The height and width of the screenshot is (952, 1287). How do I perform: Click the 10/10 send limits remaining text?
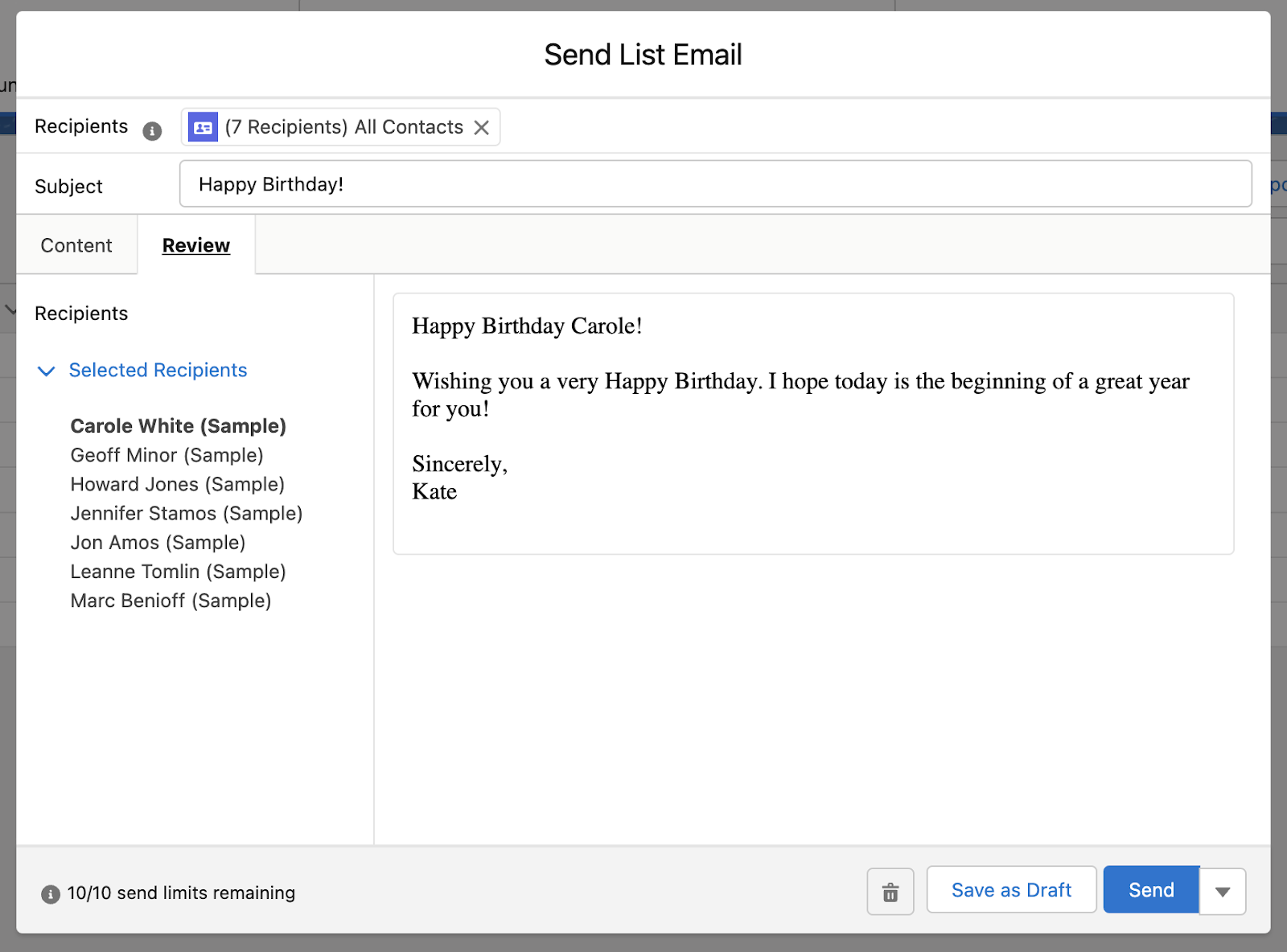click(181, 893)
